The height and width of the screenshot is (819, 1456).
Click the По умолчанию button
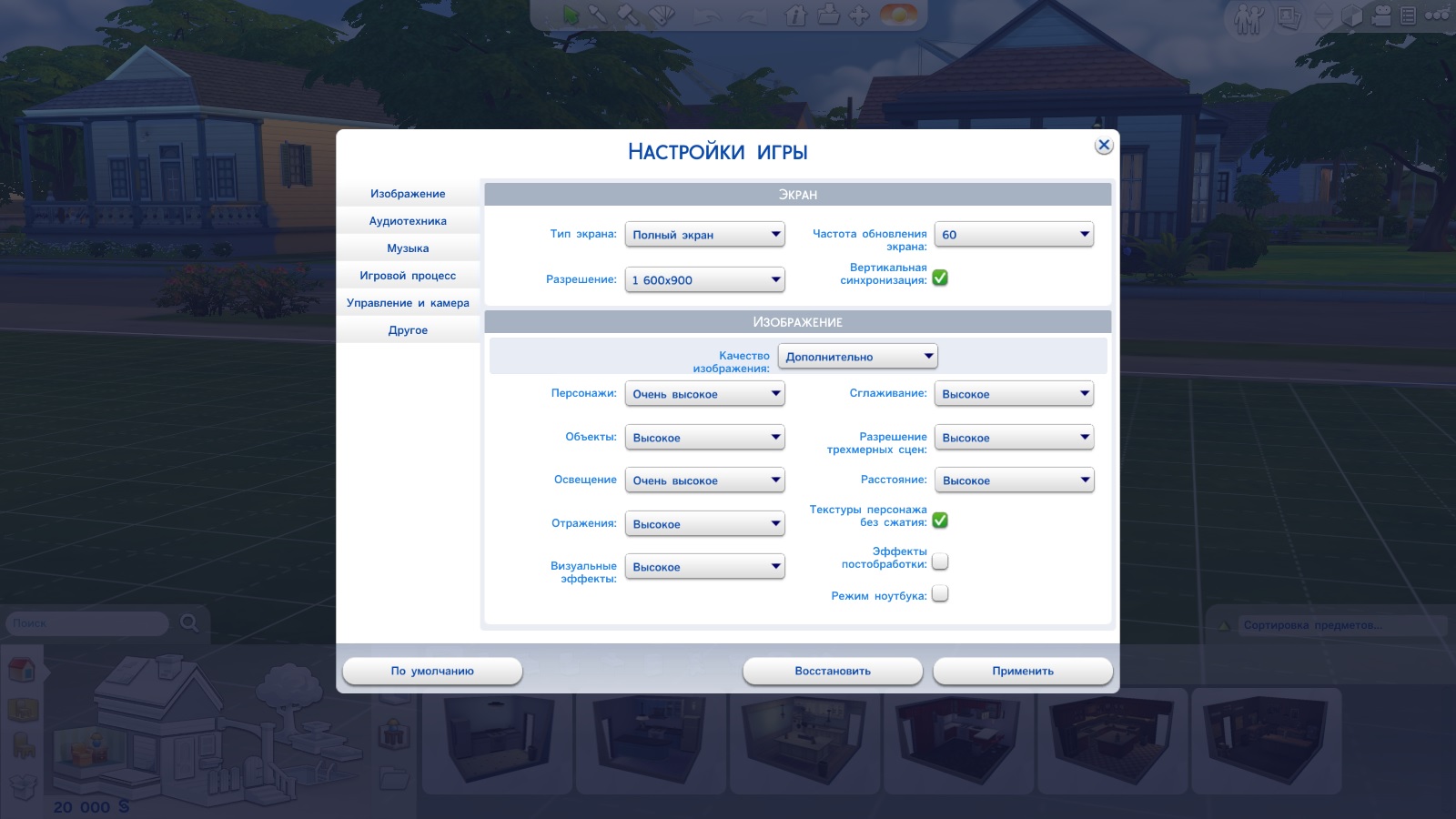click(432, 671)
